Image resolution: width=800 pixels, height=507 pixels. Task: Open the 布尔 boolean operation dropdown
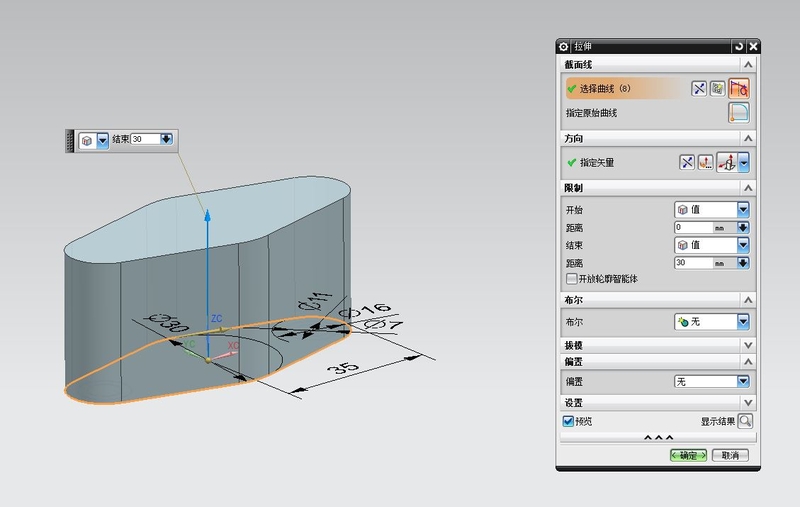pyautogui.click(x=743, y=321)
